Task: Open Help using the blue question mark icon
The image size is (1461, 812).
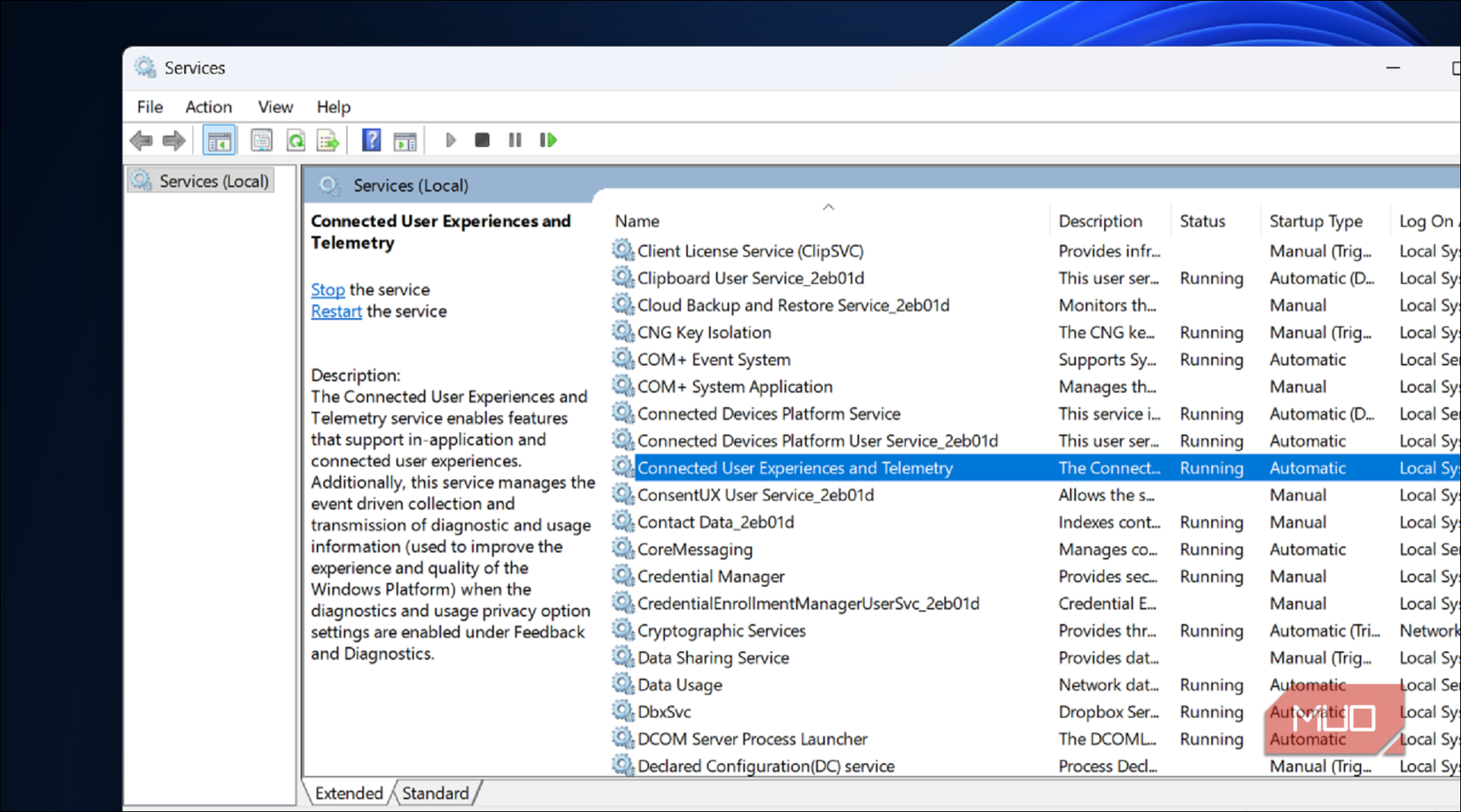Action: [x=370, y=139]
